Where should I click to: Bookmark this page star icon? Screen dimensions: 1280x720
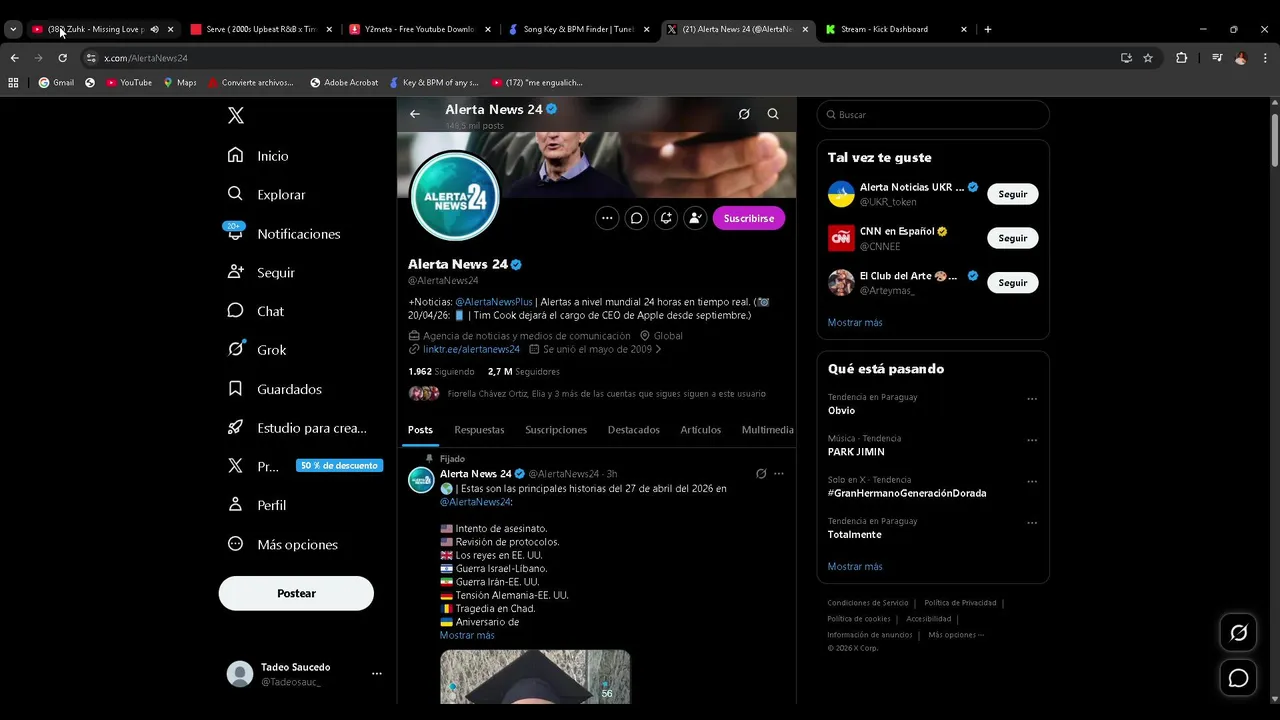1148,58
